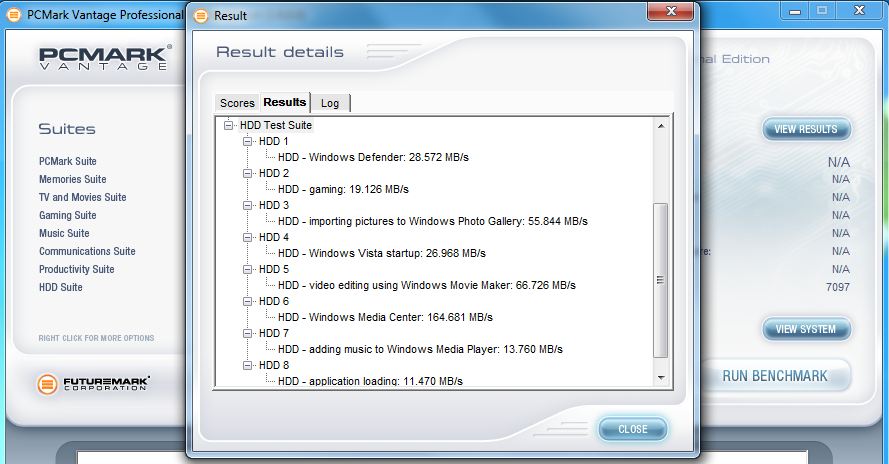Collapse the HDD 2 node
Screen dimensions: 889x464
click(248, 174)
